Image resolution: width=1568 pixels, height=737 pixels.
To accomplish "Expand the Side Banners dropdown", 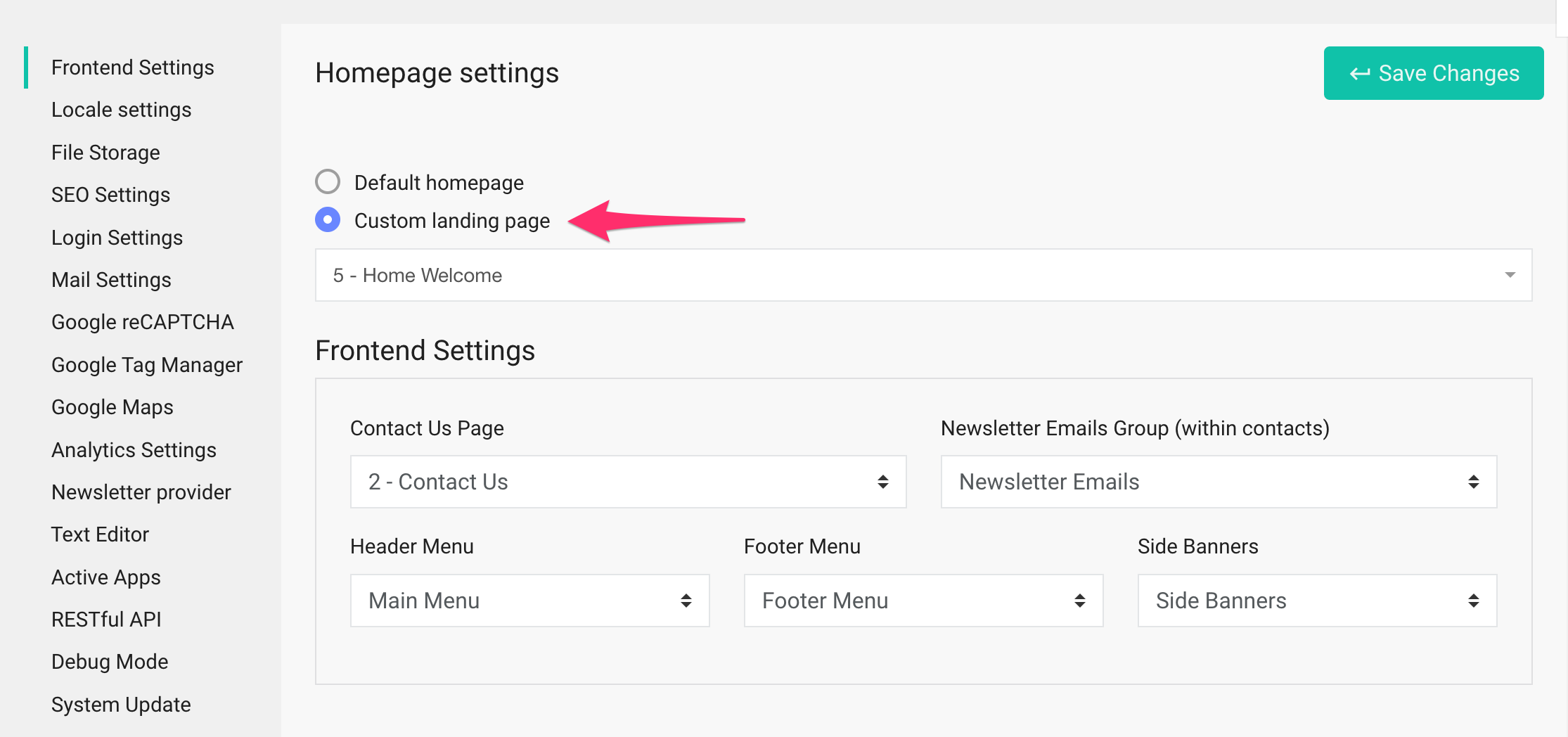I will (x=1316, y=601).
